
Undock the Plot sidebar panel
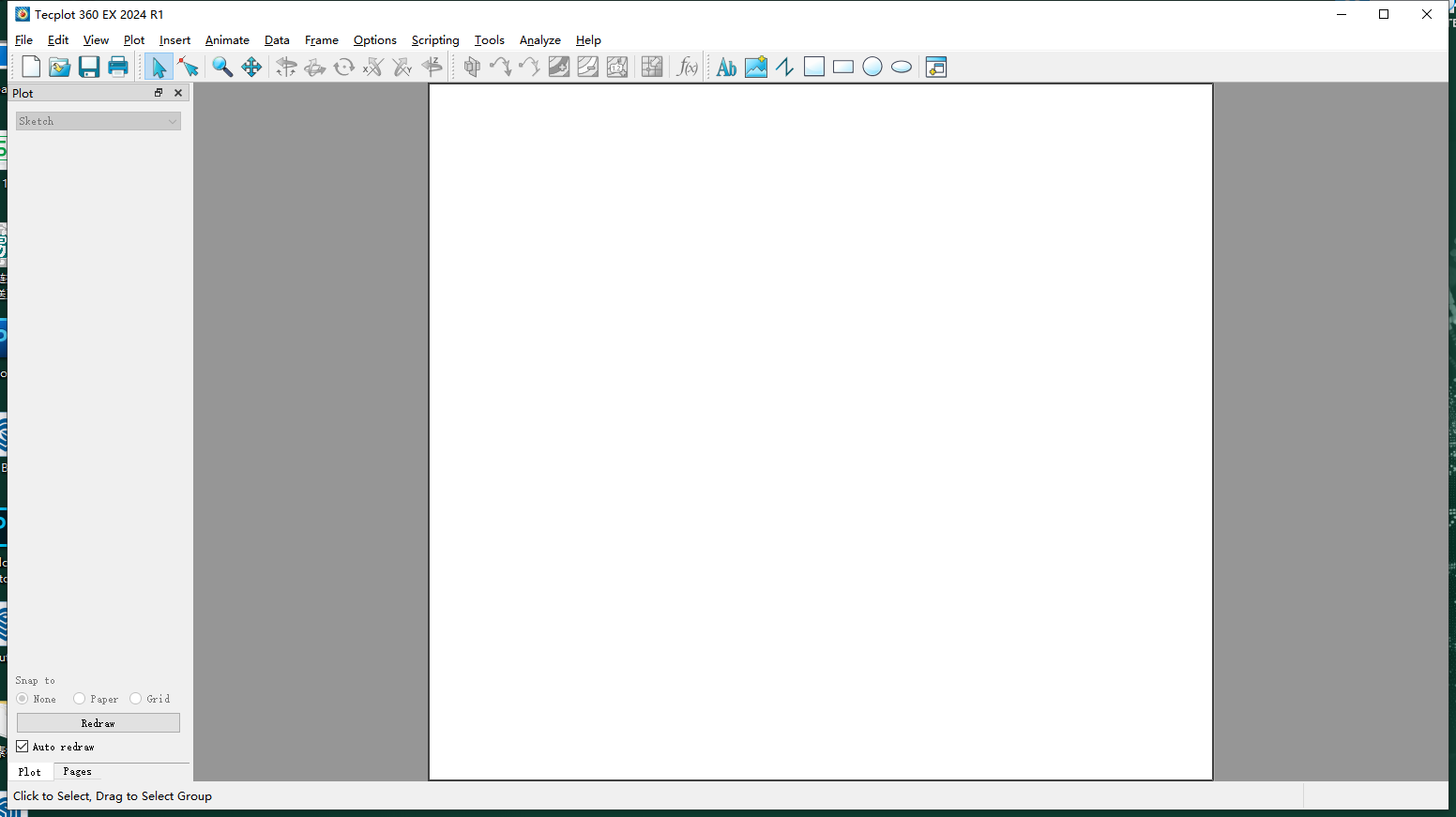[x=159, y=93]
